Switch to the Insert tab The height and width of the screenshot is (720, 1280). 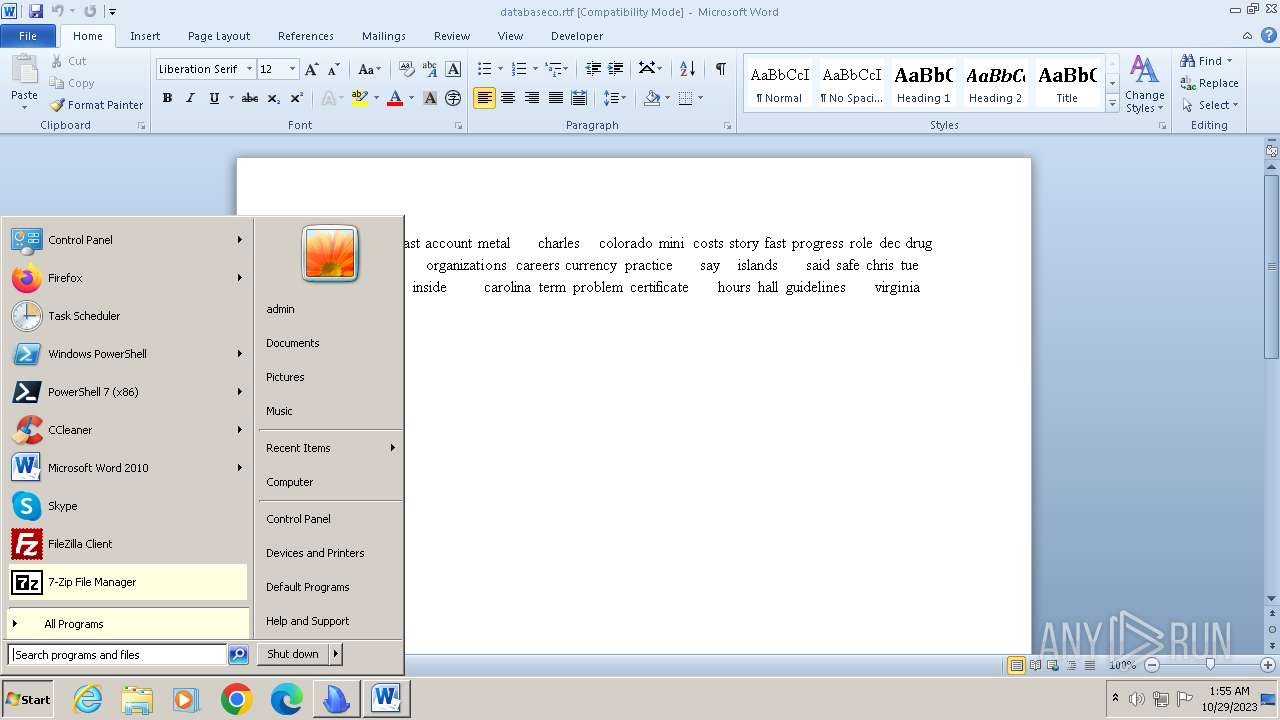[145, 36]
